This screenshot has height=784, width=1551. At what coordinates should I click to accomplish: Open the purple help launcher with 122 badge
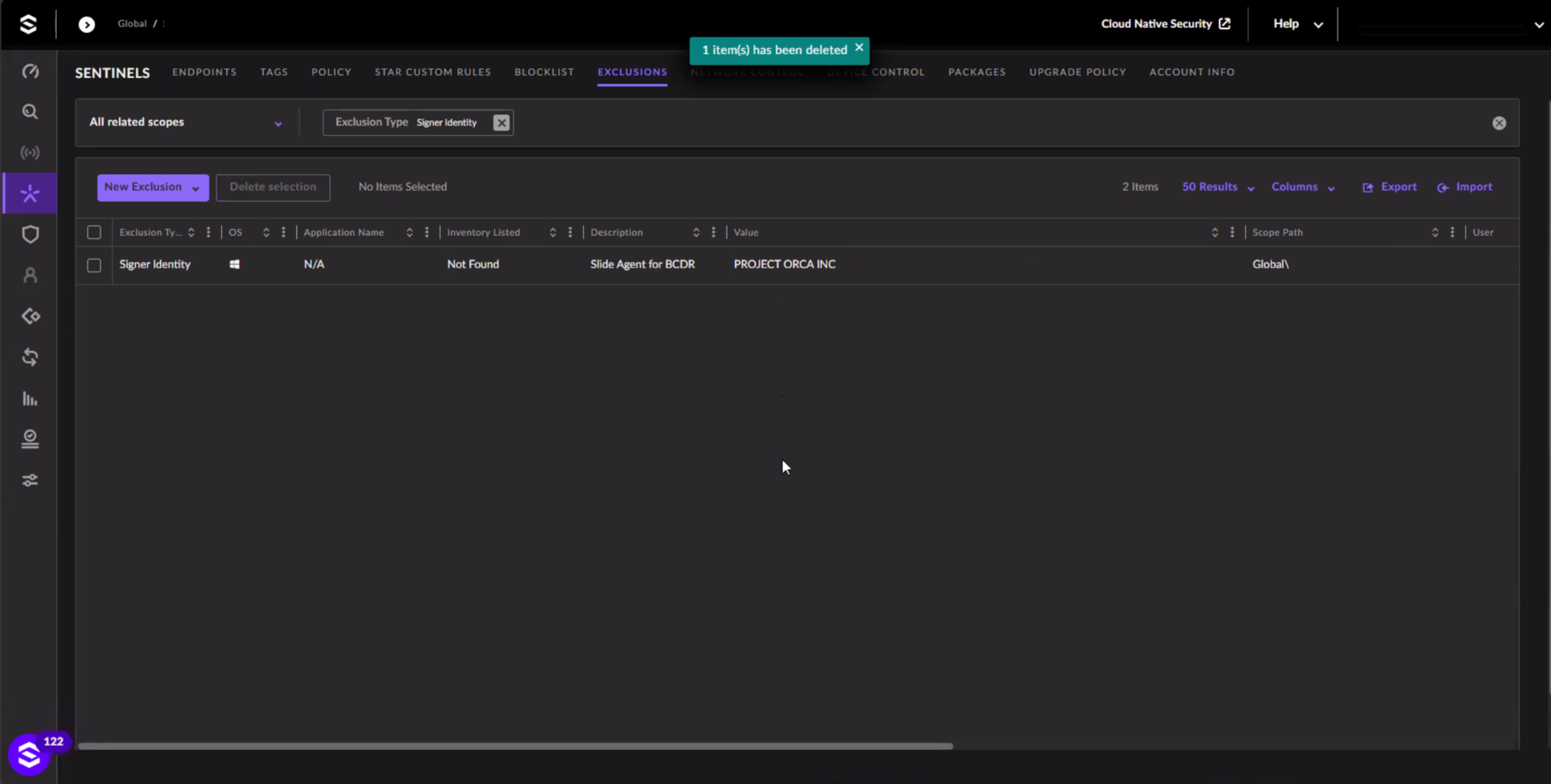[x=29, y=754]
